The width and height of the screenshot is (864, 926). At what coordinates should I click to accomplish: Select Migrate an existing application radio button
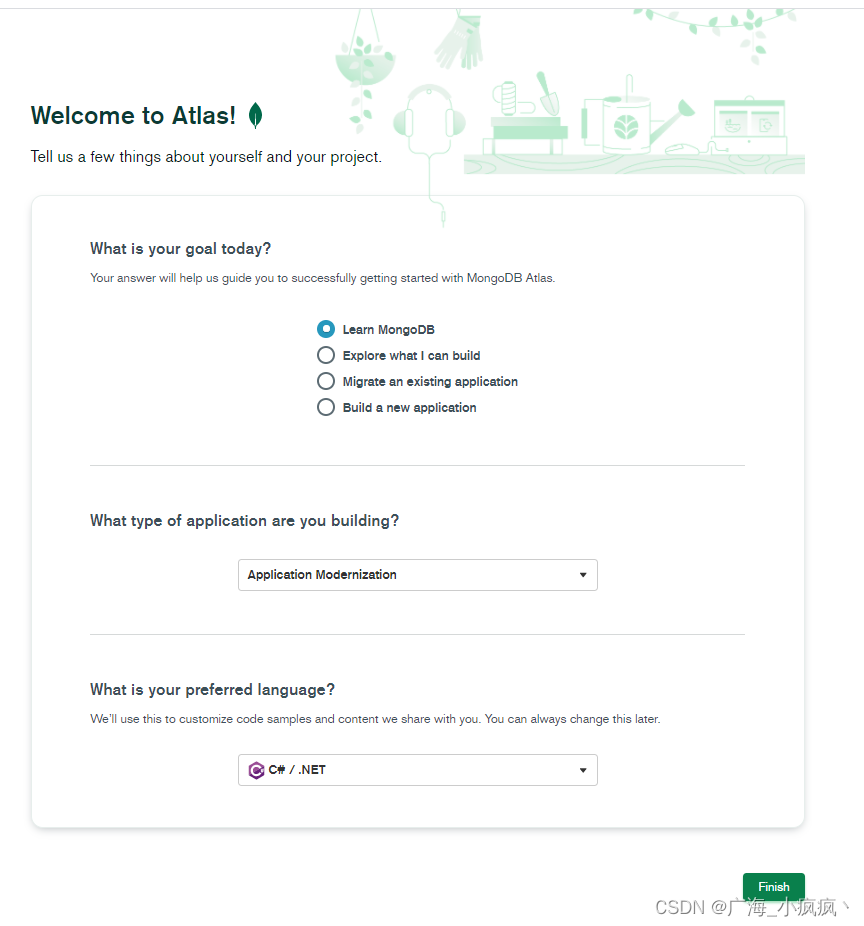point(326,381)
